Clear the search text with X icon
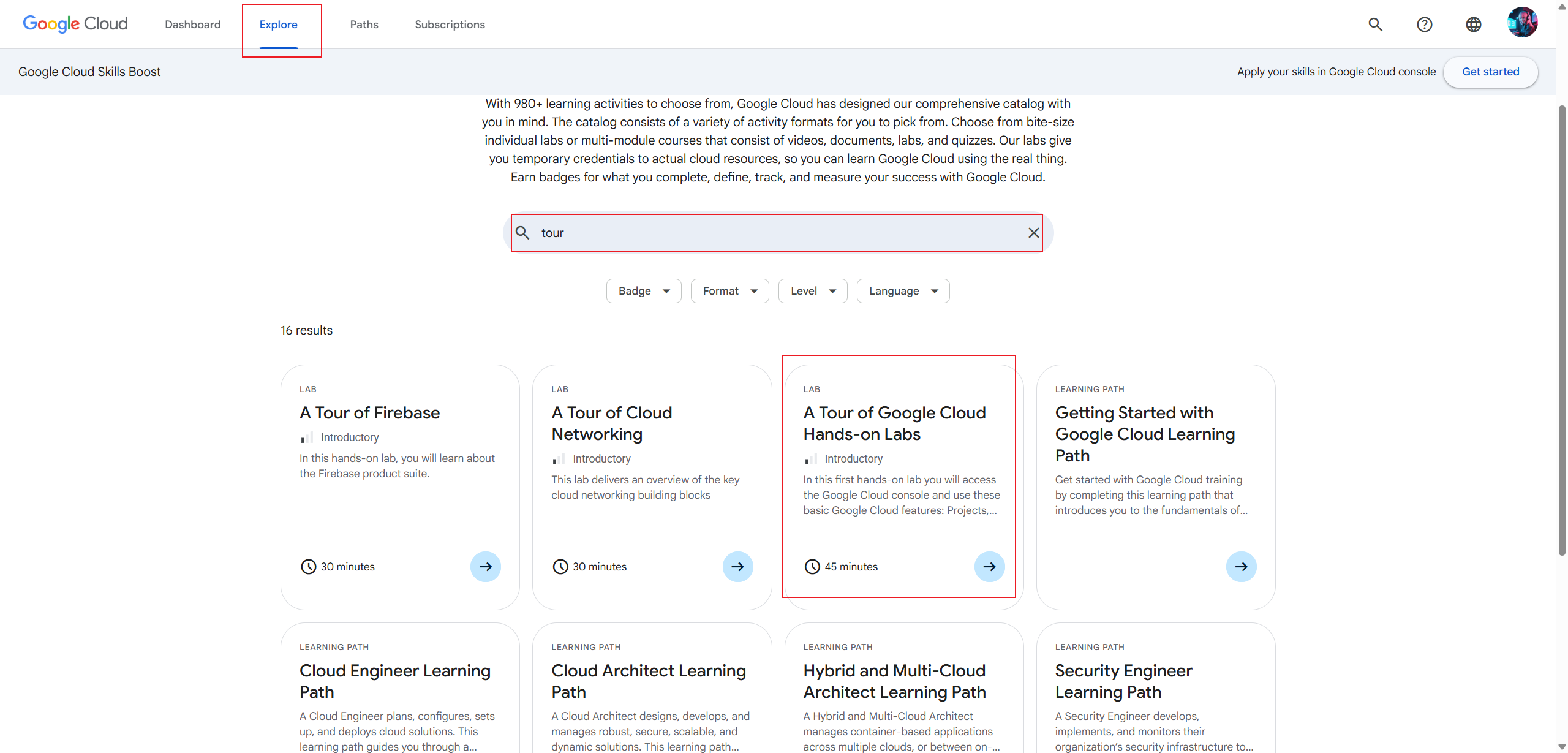The height and width of the screenshot is (753, 1568). [x=1034, y=233]
